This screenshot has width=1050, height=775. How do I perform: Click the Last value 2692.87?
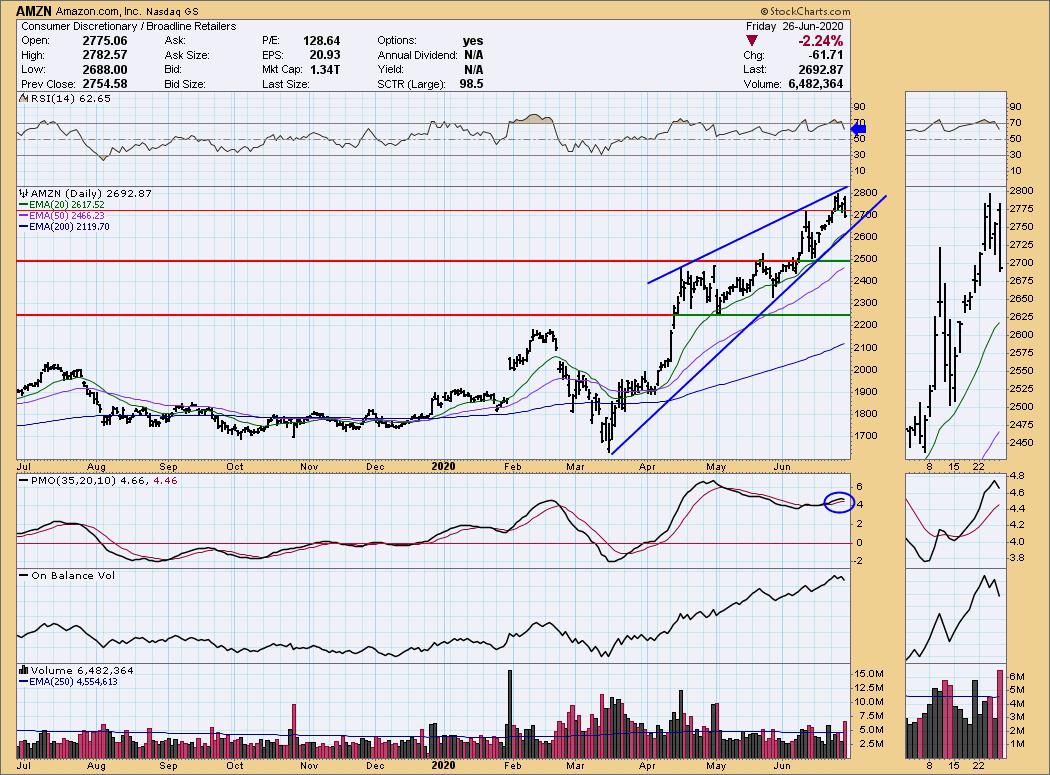tap(820, 70)
